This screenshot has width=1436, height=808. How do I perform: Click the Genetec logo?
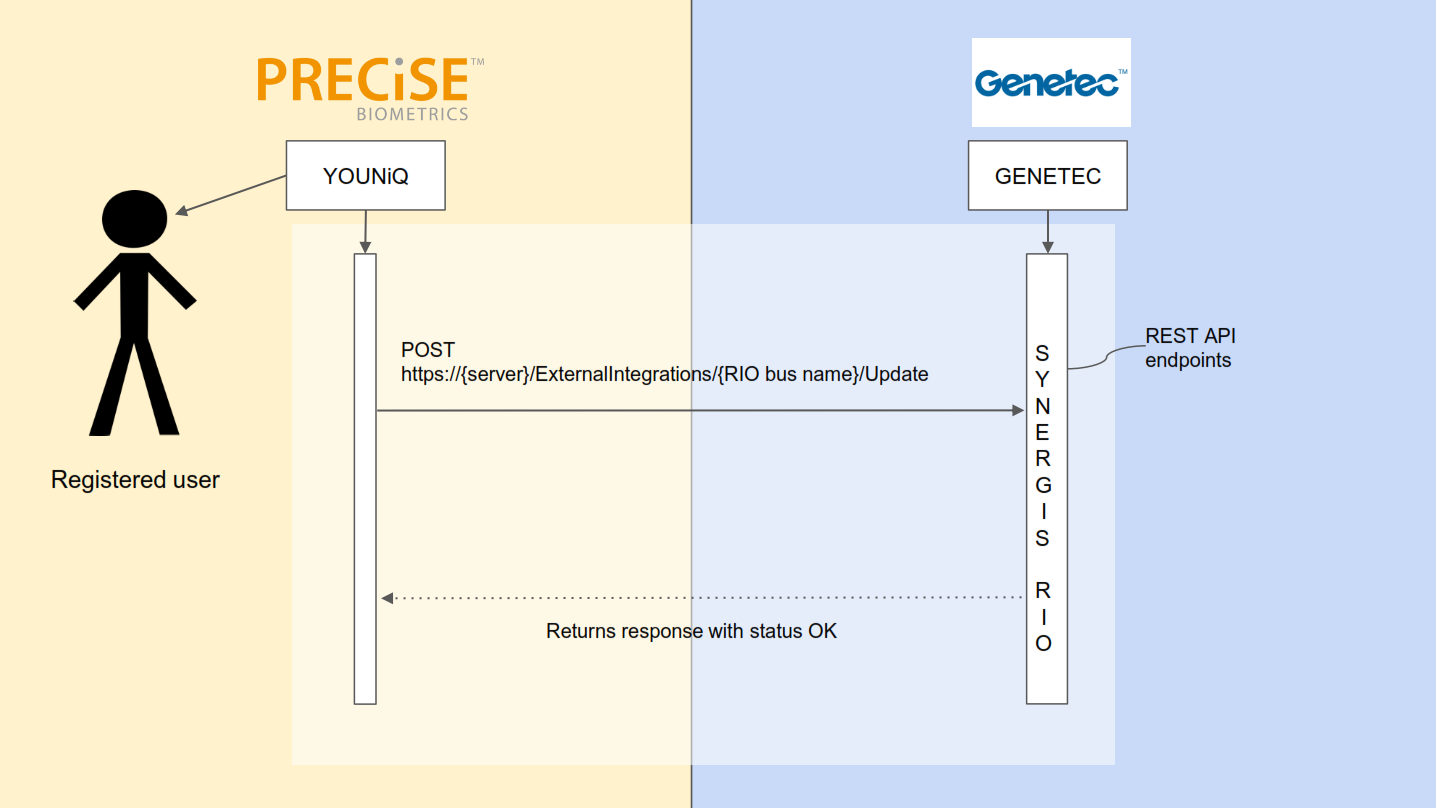[1051, 83]
